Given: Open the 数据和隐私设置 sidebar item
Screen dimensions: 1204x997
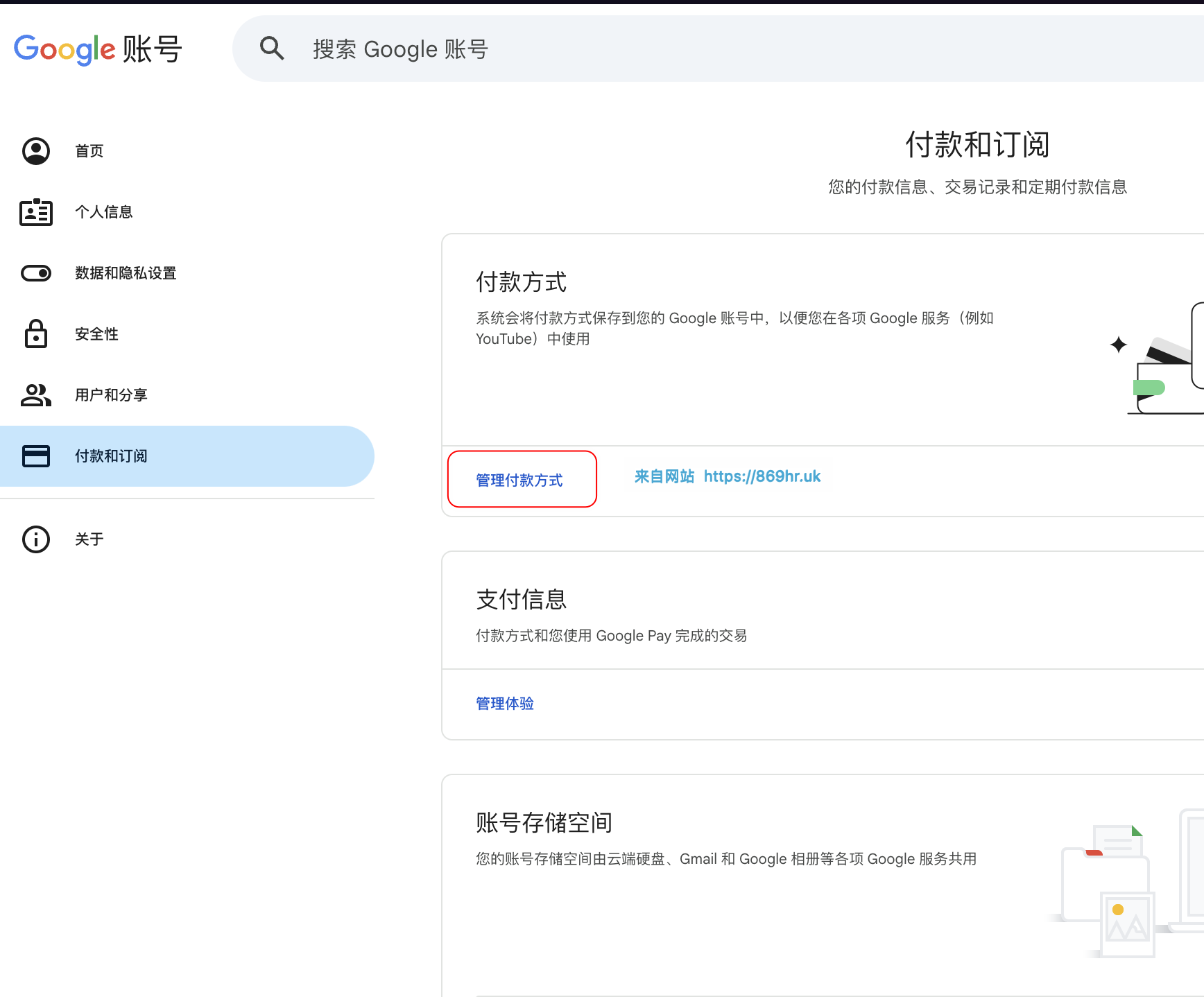Looking at the screenshot, I should pyautogui.click(x=187, y=273).
